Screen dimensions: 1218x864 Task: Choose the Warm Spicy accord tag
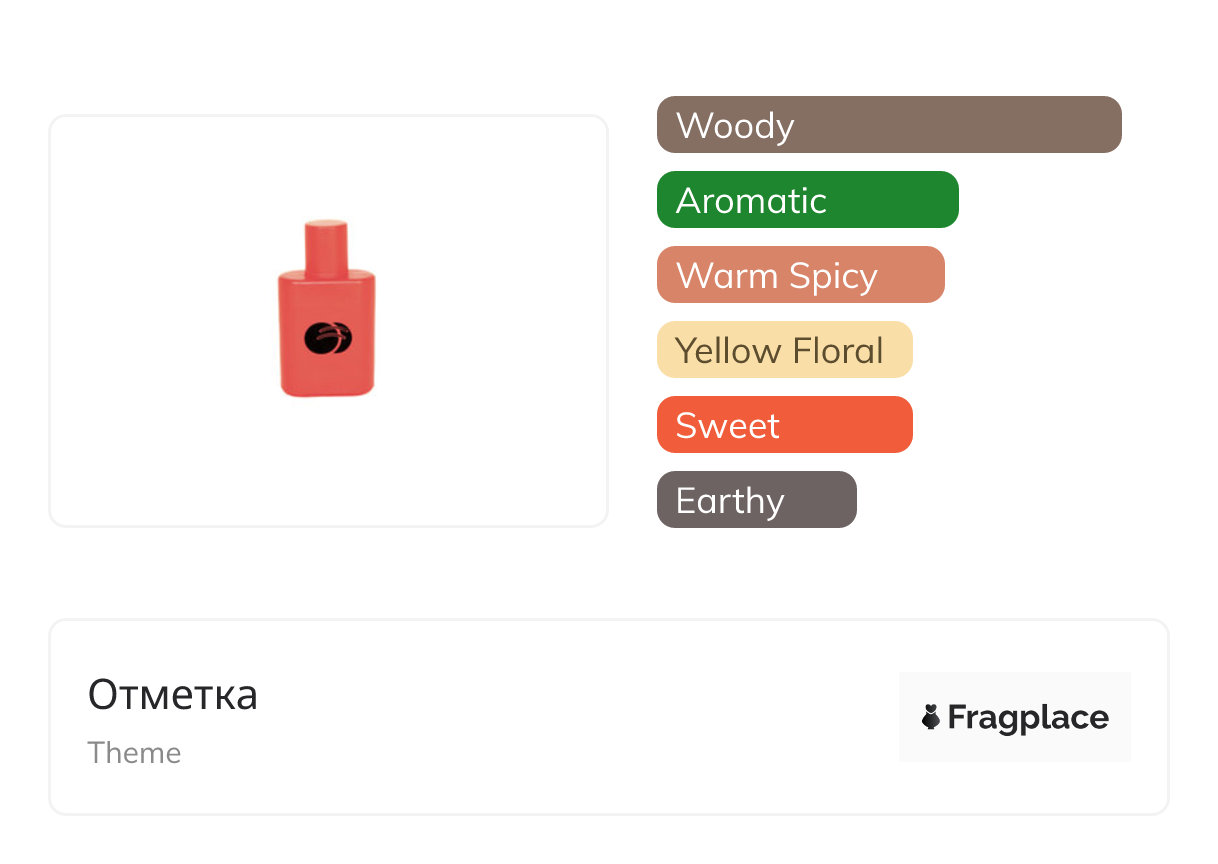click(800, 275)
